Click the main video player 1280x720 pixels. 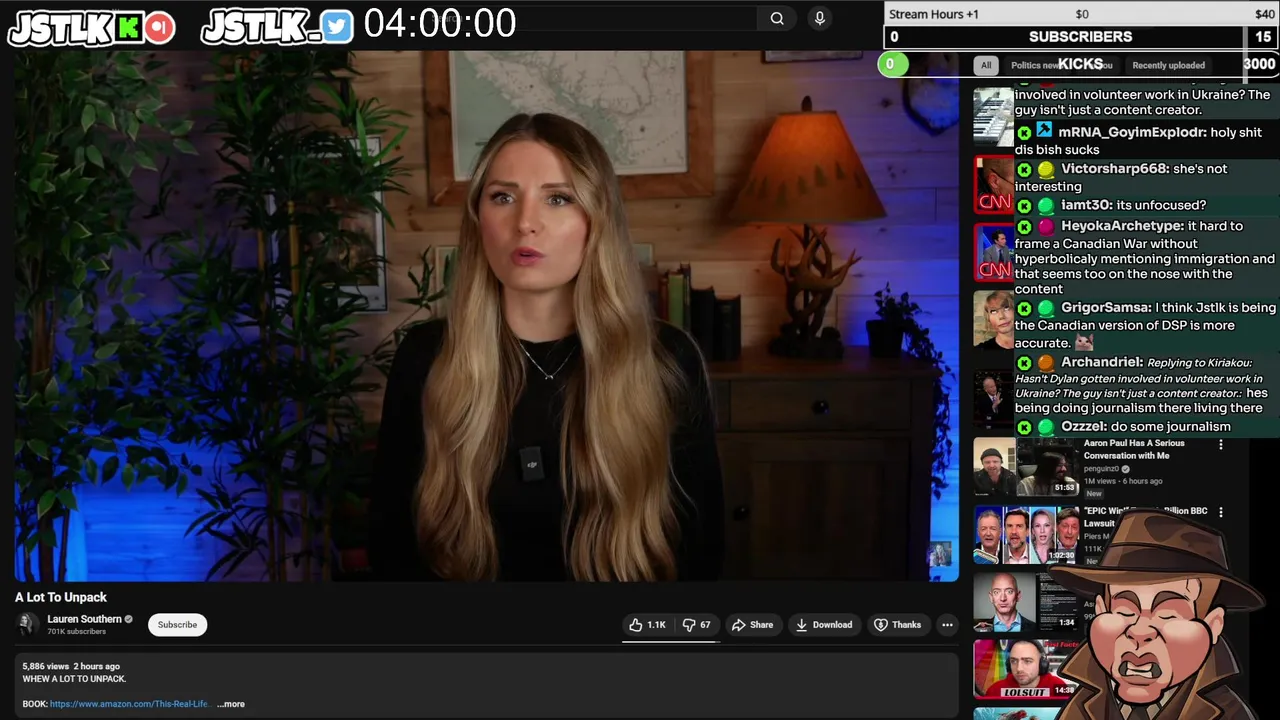[486, 316]
